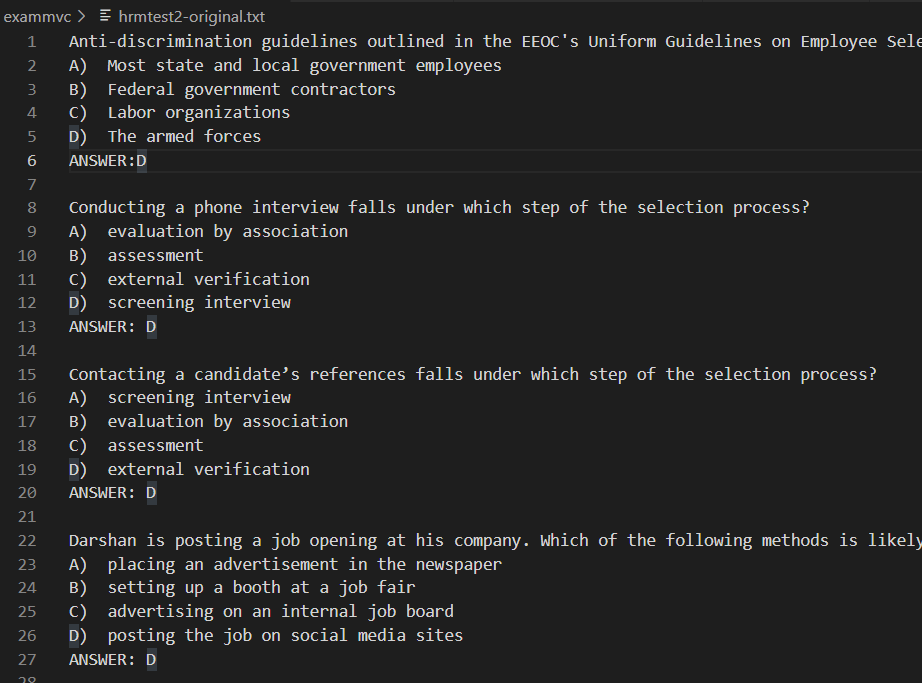
Task: Click the word Darshan on line 22
Action: click(x=104, y=540)
